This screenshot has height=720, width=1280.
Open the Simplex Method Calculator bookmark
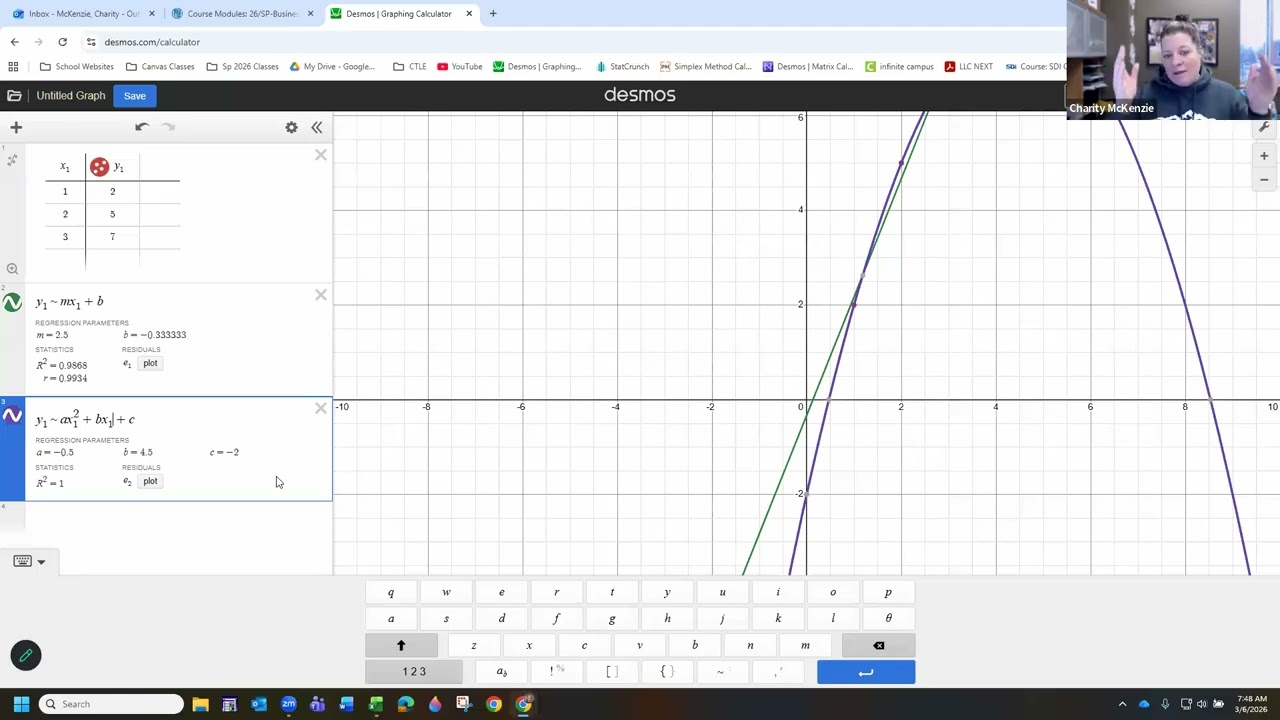(x=705, y=67)
